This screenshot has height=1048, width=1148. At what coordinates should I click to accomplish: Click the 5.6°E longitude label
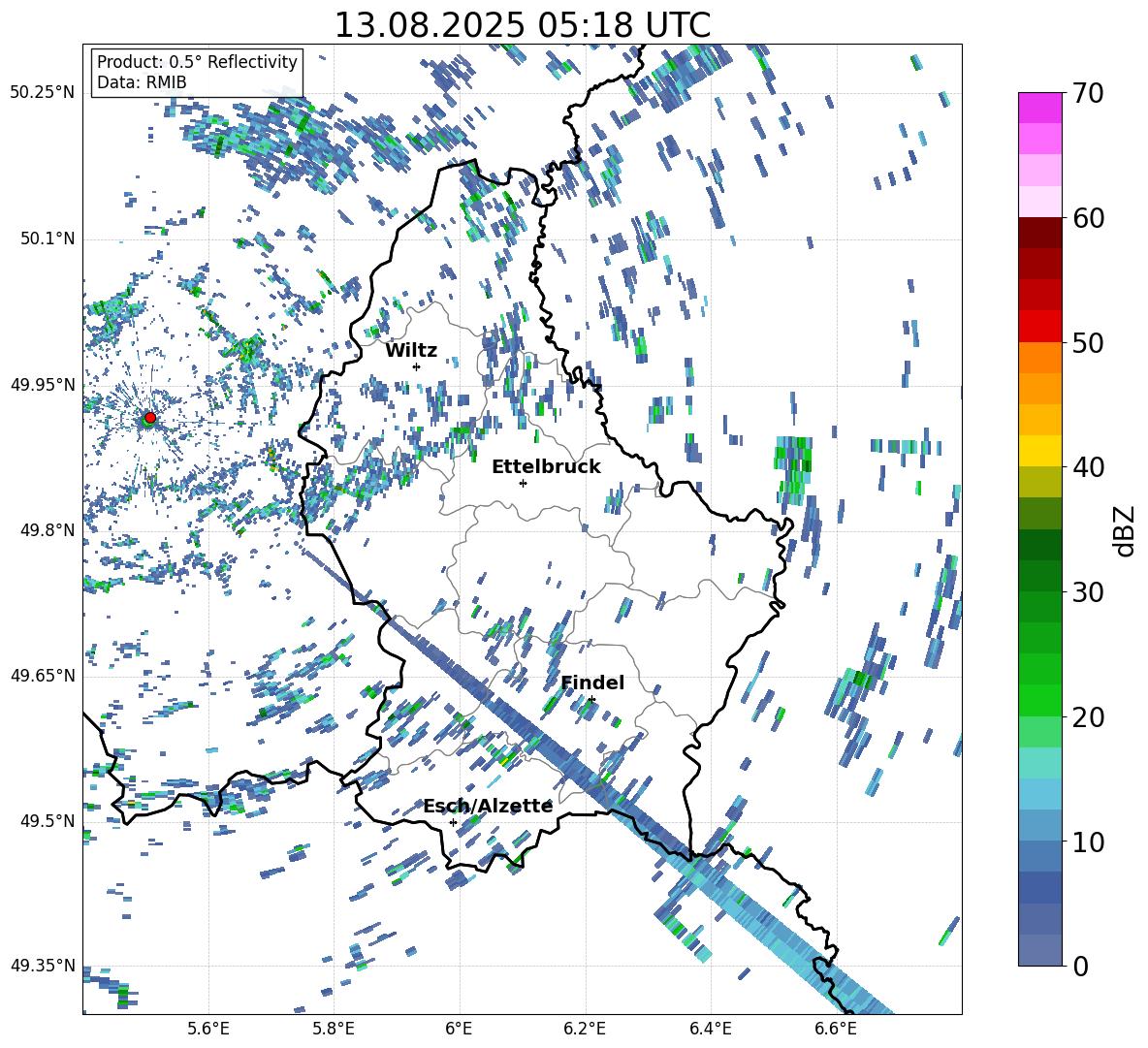pyautogui.click(x=208, y=1029)
